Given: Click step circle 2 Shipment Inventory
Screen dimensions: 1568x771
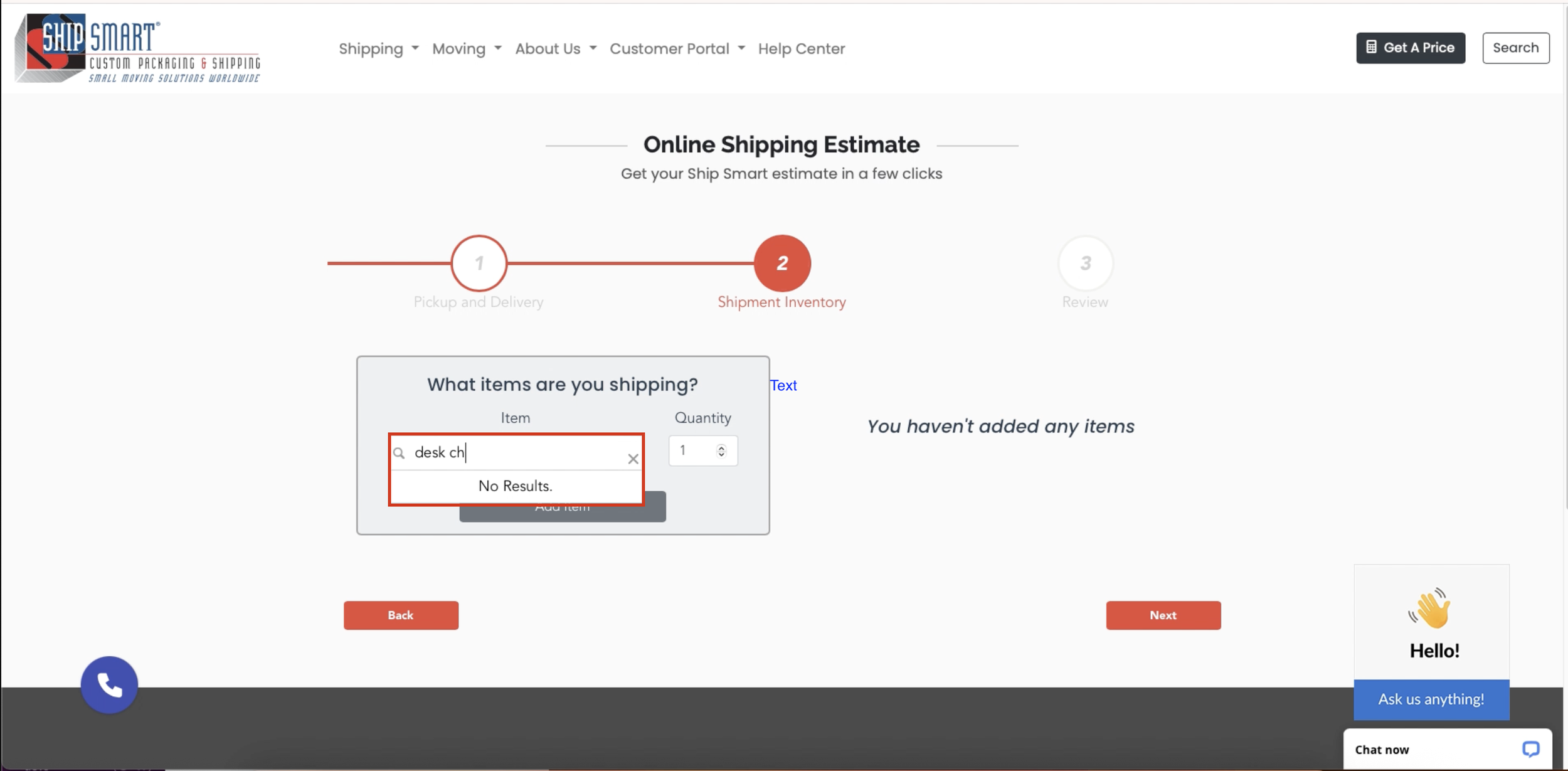Looking at the screenshot, I should 781,263.
